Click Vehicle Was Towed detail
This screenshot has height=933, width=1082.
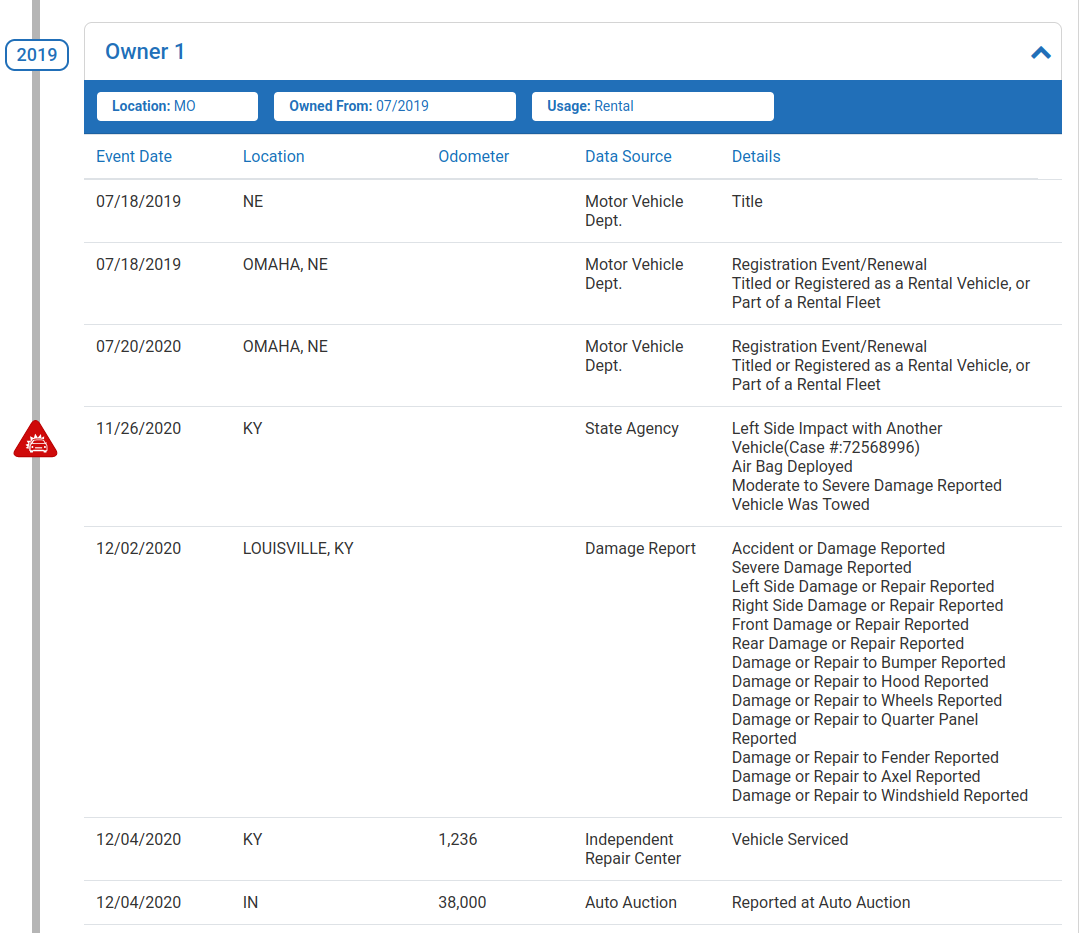coord(800,504)
